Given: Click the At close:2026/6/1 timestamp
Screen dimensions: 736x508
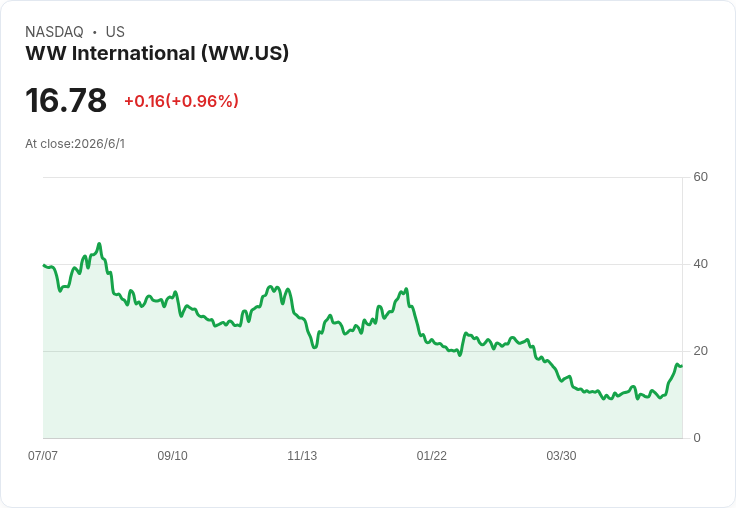Looking at the screenshot, I should [75, 144].
